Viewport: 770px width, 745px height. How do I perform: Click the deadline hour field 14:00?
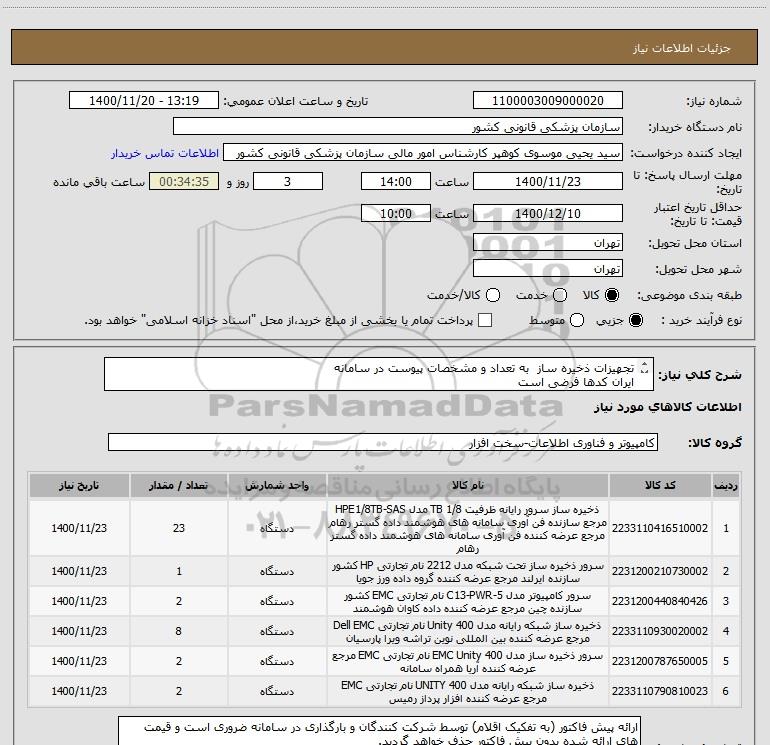coord(396,181)
